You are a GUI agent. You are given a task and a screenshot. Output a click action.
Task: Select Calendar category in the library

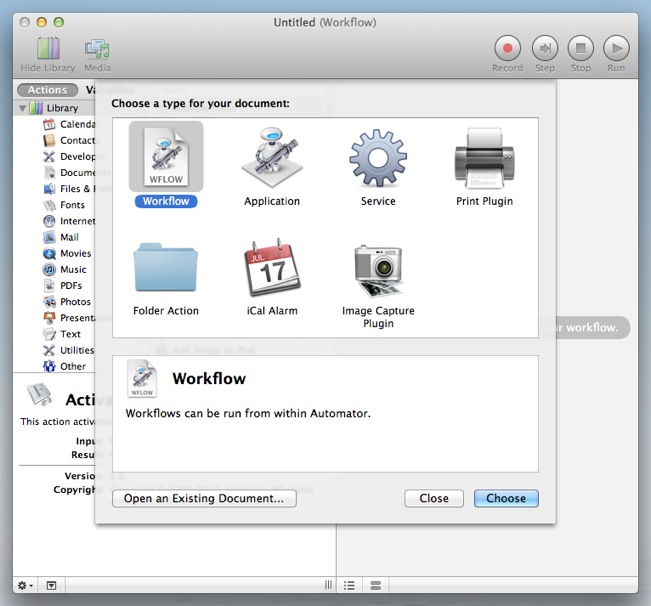pos(69,124)
